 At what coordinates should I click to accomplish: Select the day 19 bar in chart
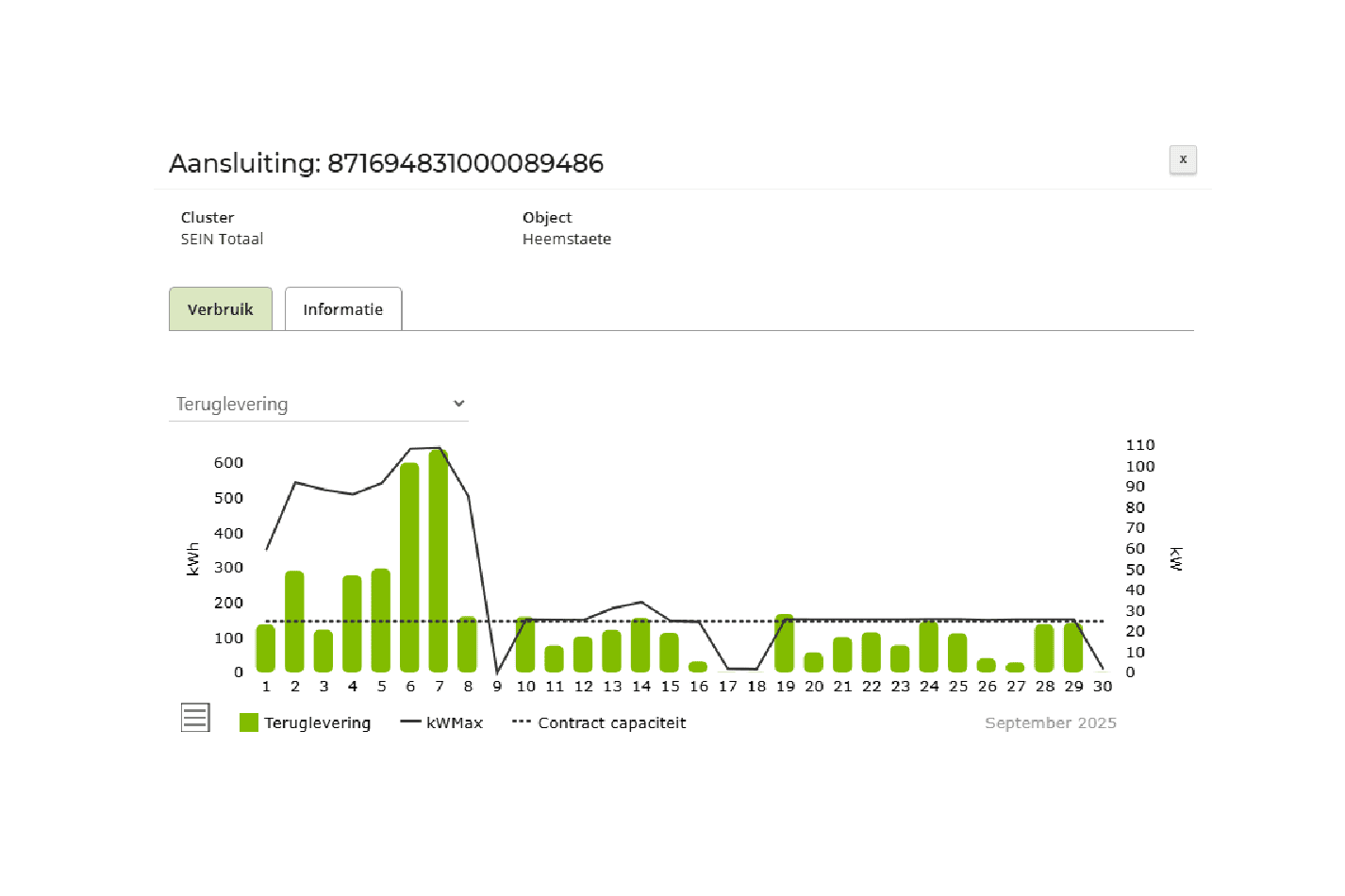(x=785, y=644)
